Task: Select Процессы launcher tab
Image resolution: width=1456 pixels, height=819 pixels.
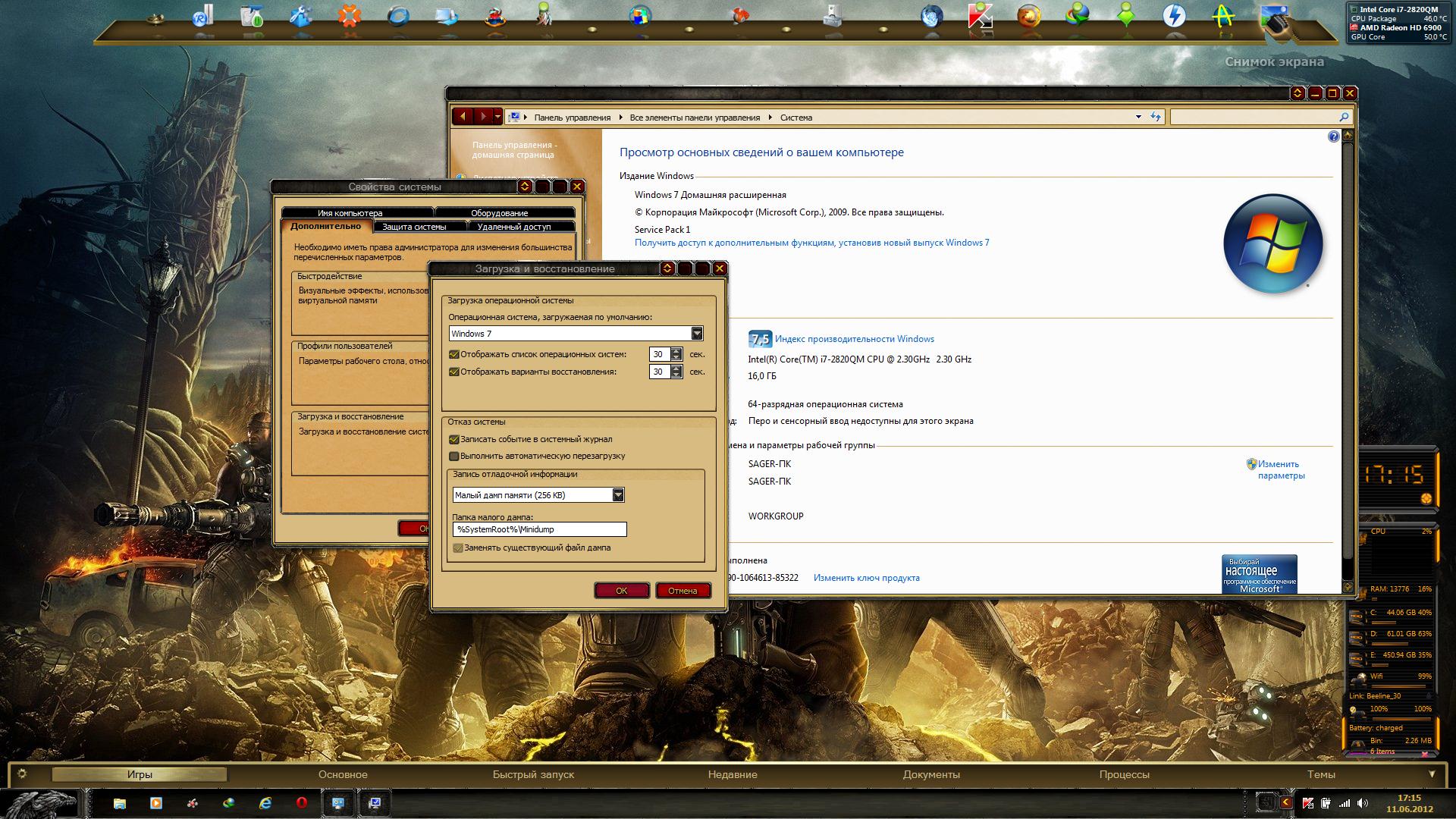Action: coord(1124,774)
